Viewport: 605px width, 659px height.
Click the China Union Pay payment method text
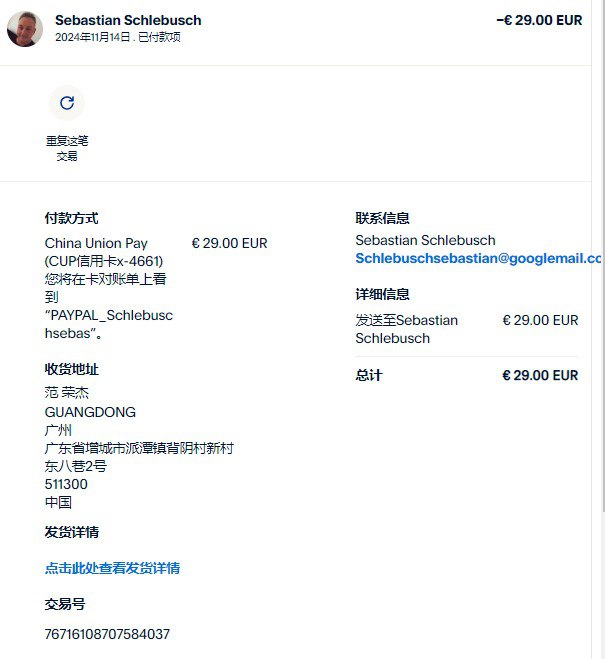(x=96, y=243)
